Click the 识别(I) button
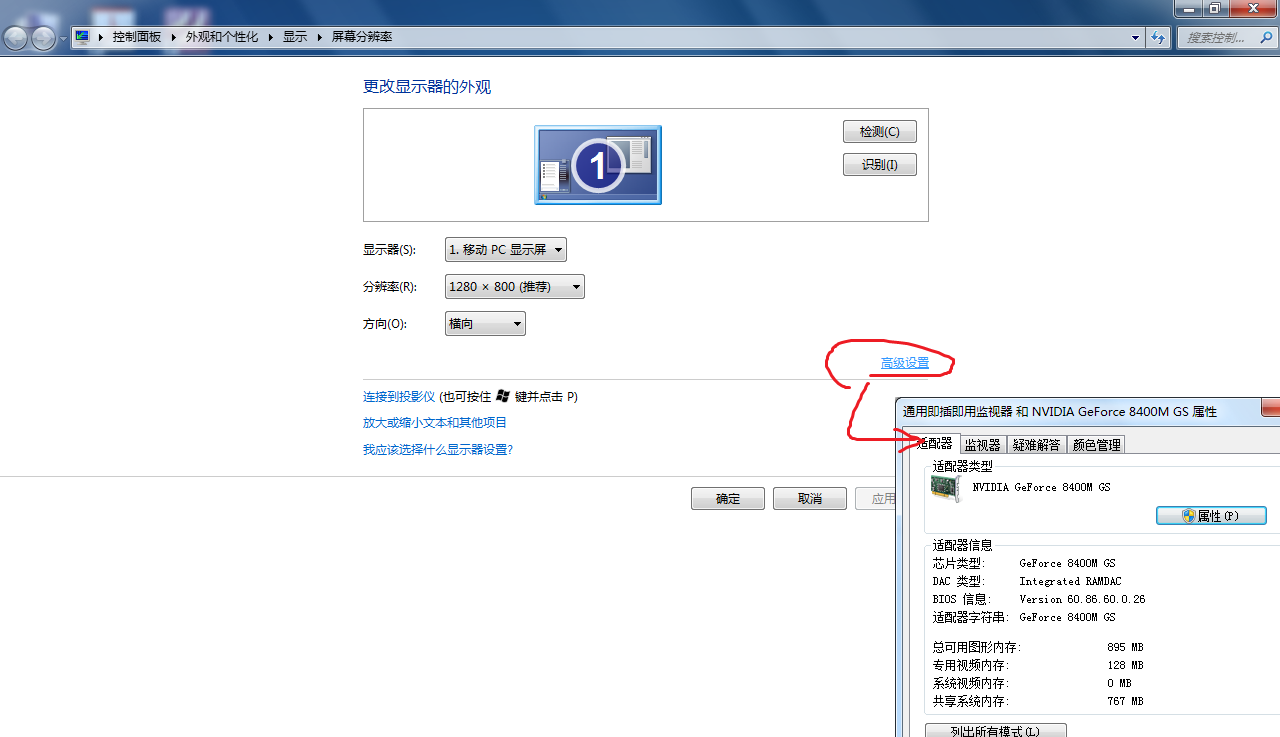This screenshot has height=737, width=1280. 880,164
